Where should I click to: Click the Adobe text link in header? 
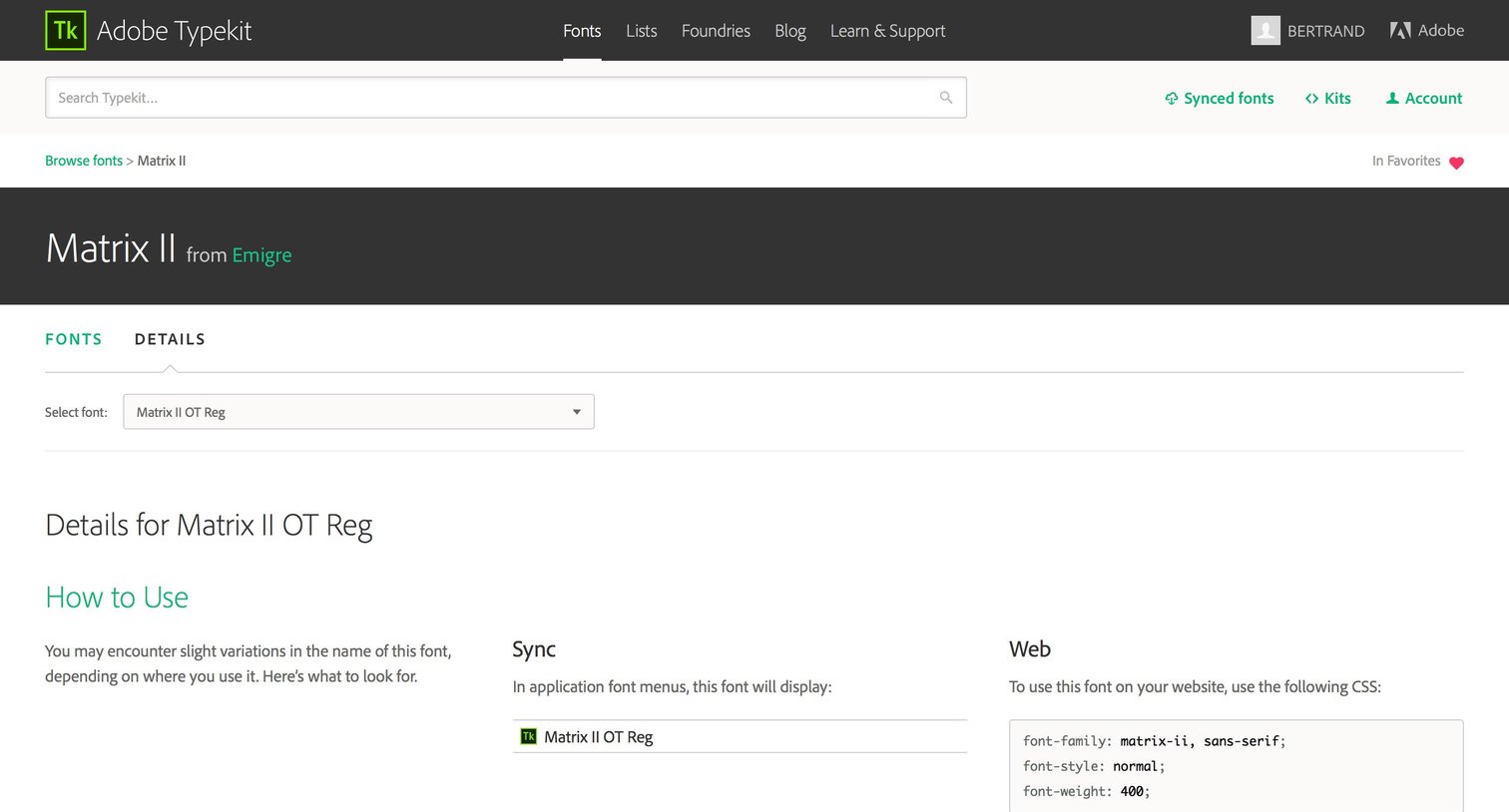tap(1441, 31)
